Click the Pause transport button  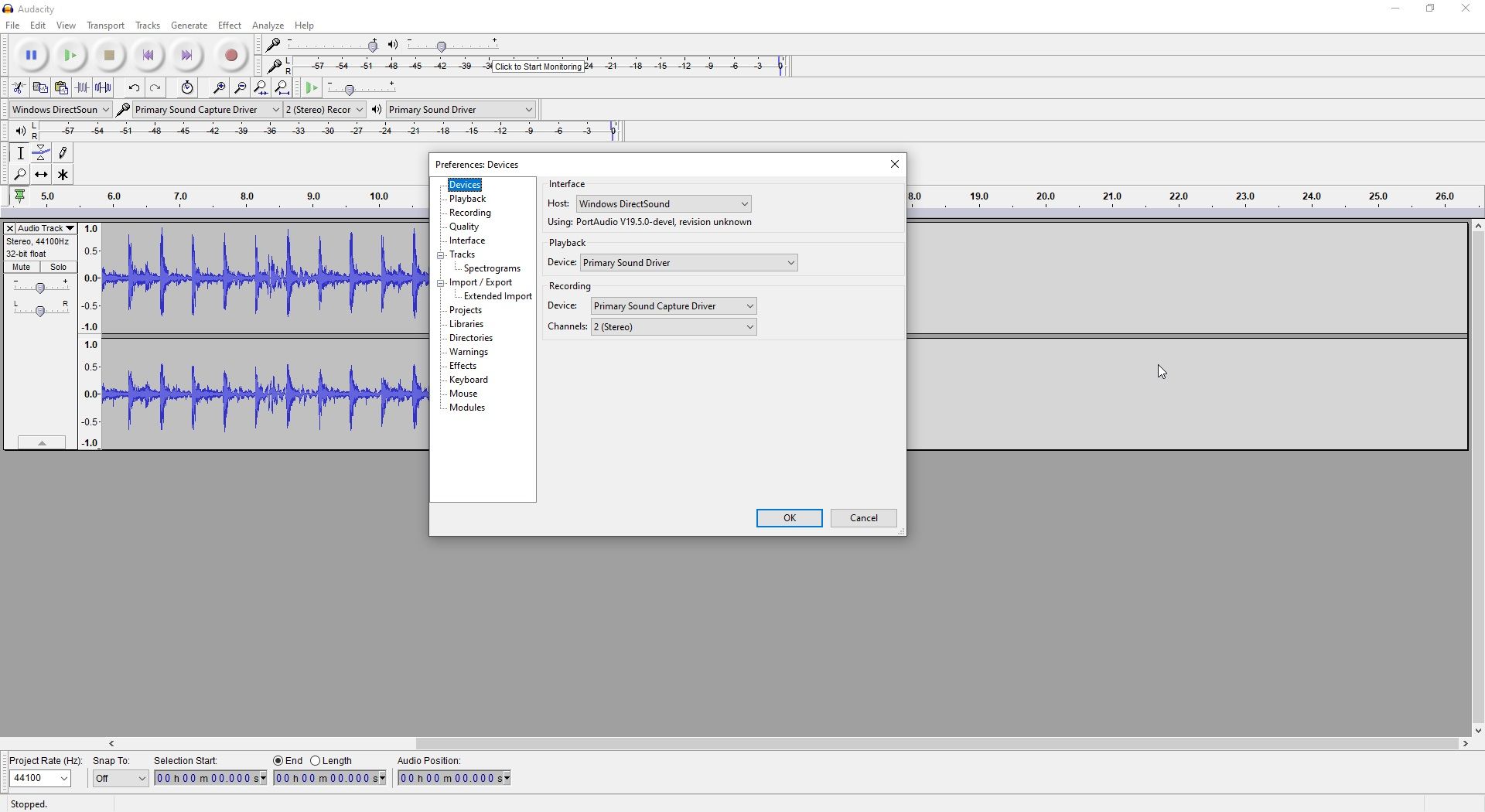pyautogui.click(x=32, y=56)
